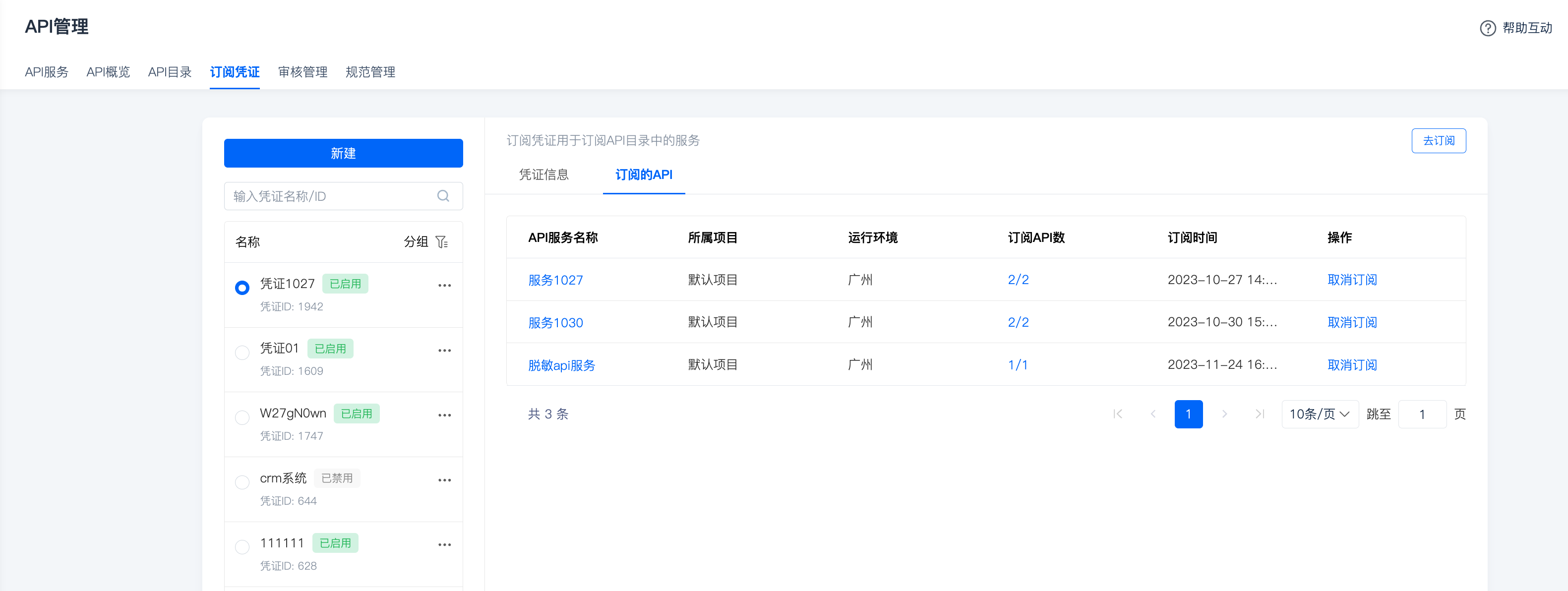Open the 服务1027 service link
1568x591 pixels.
555,280
